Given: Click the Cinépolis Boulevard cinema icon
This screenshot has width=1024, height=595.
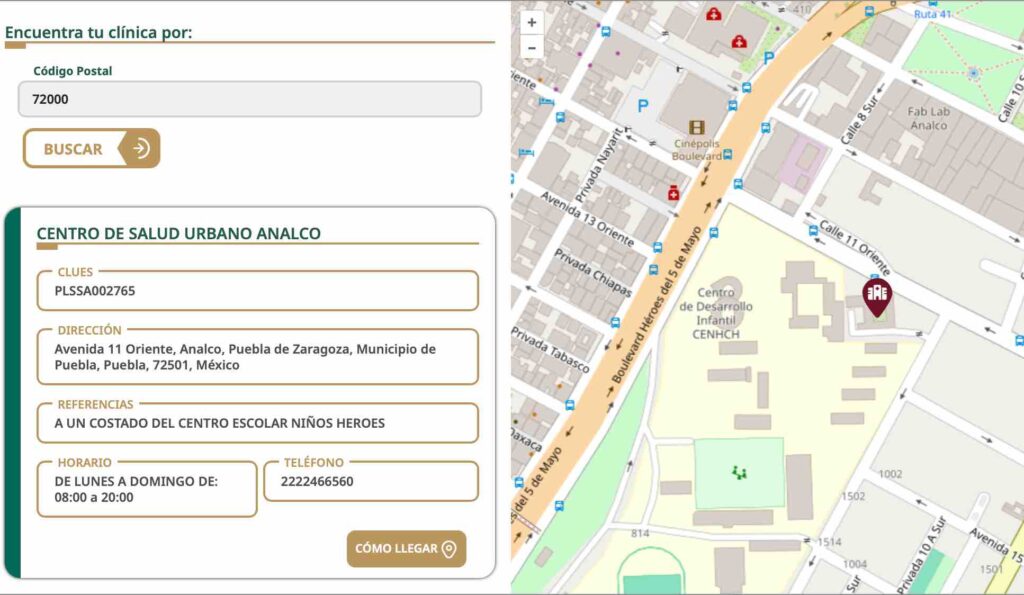Looking at the screenshot, I should 697,127.
